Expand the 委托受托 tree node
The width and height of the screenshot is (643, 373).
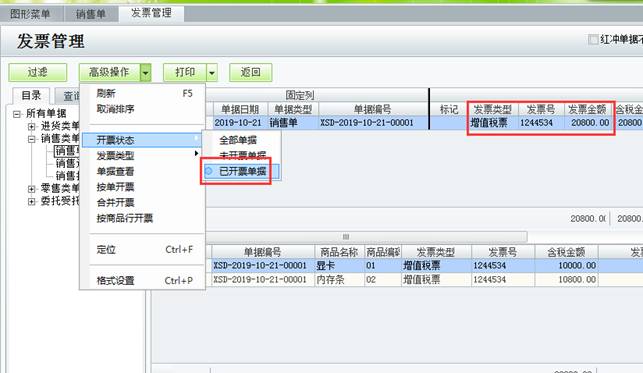coord(32,201)
